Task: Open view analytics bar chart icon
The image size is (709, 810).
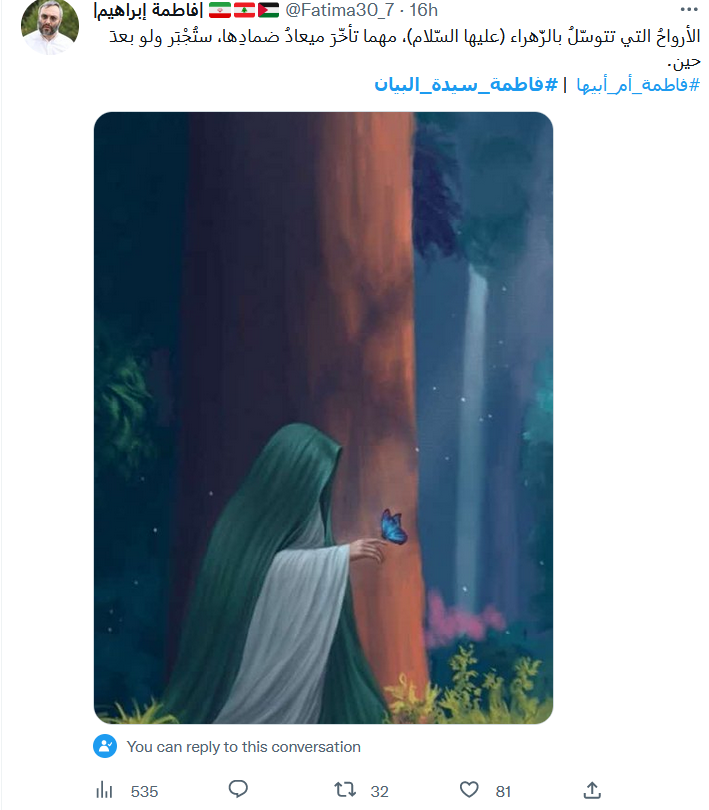Action: coord(104,790)
